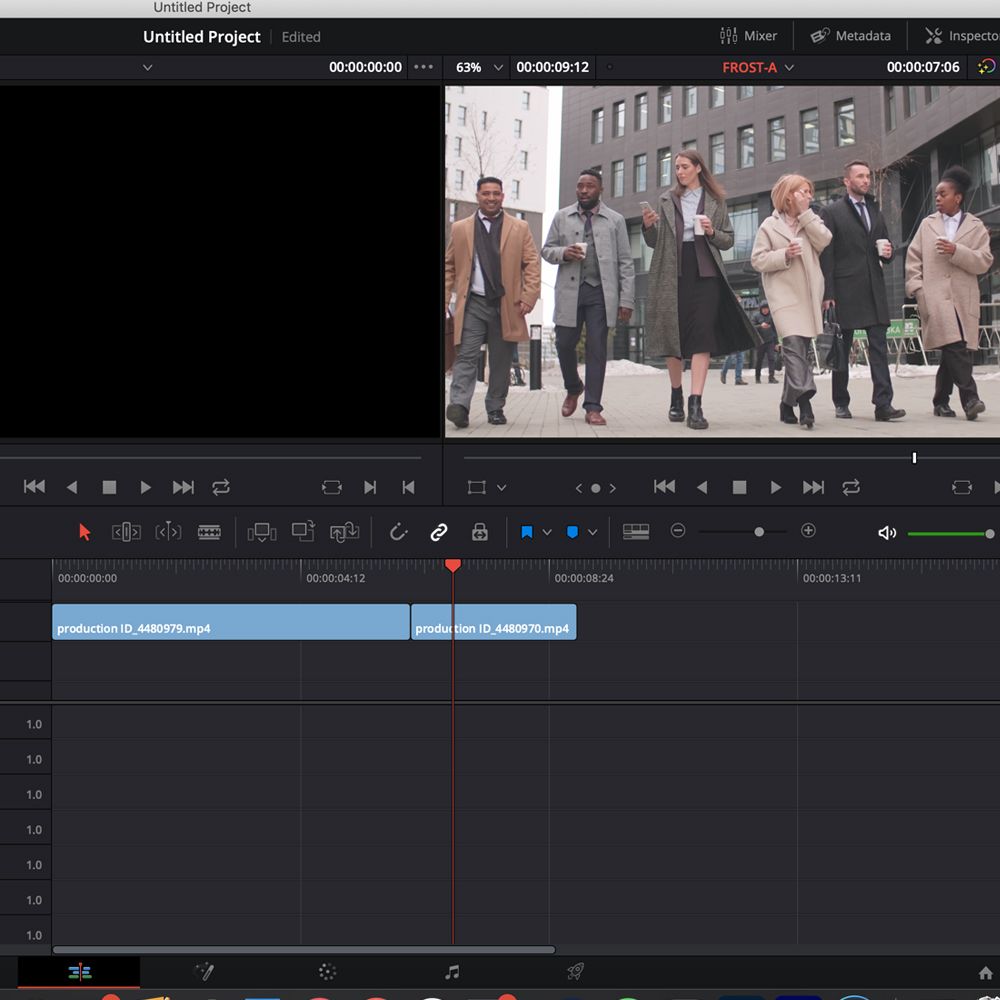The width and height of the screenshot is (1000, 1000).
Task: Click the play button in the viewer
Action: coord(776,487)
